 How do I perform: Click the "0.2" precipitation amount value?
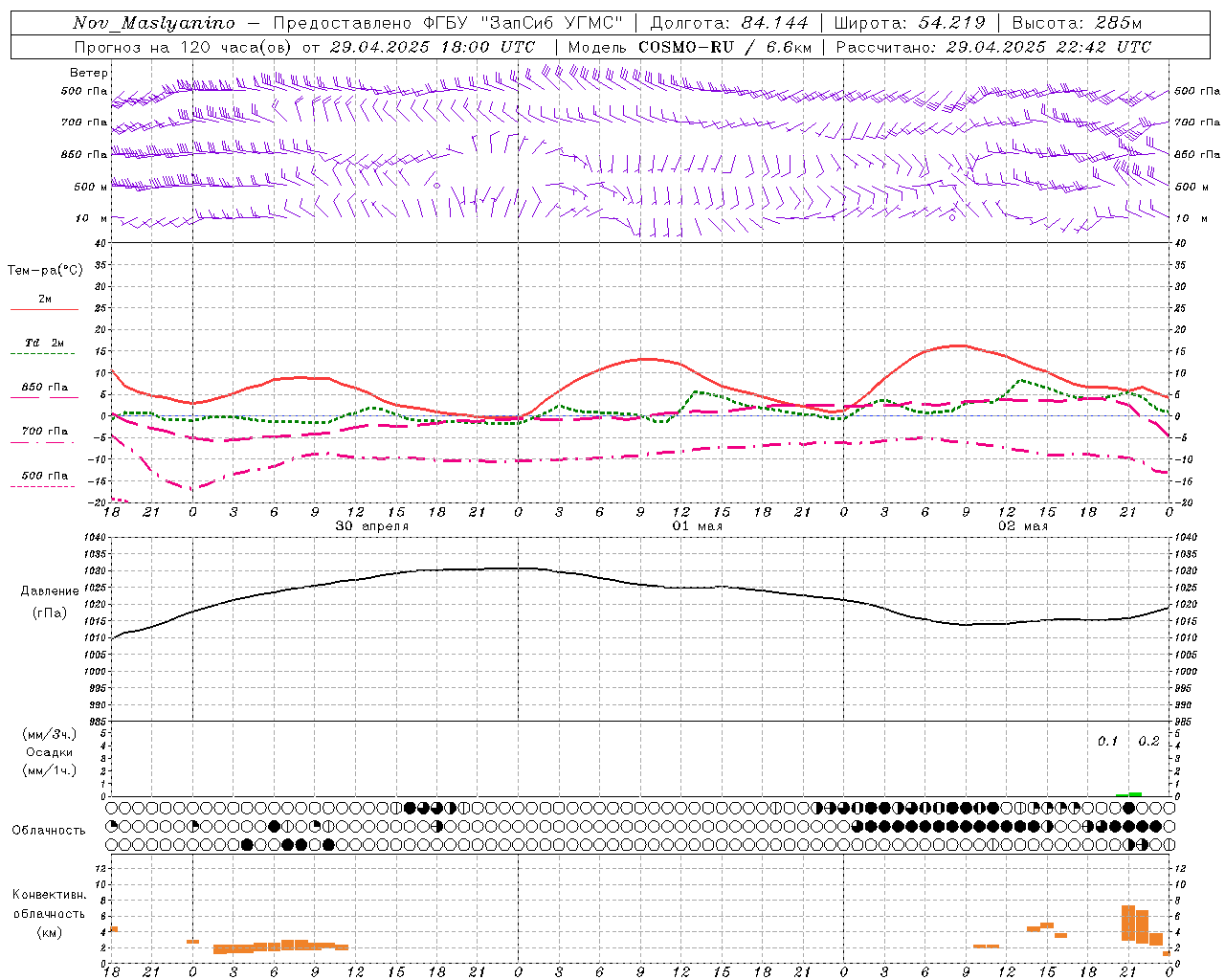click(1148, 741)
